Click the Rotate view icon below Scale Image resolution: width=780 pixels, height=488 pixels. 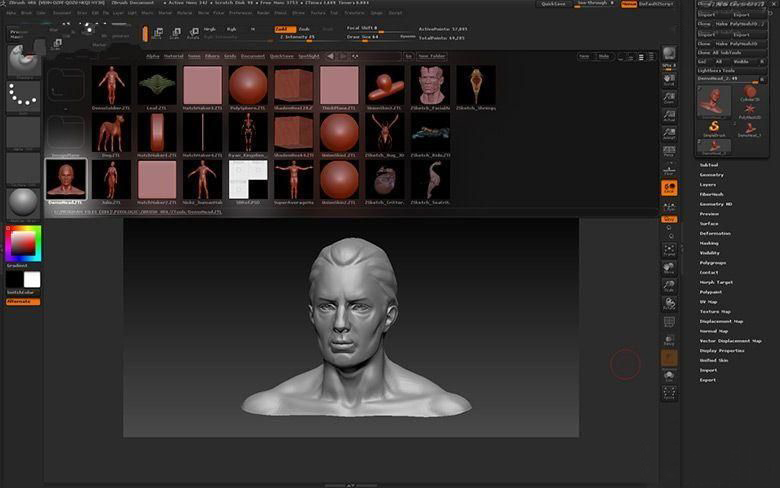coord(669,303)
